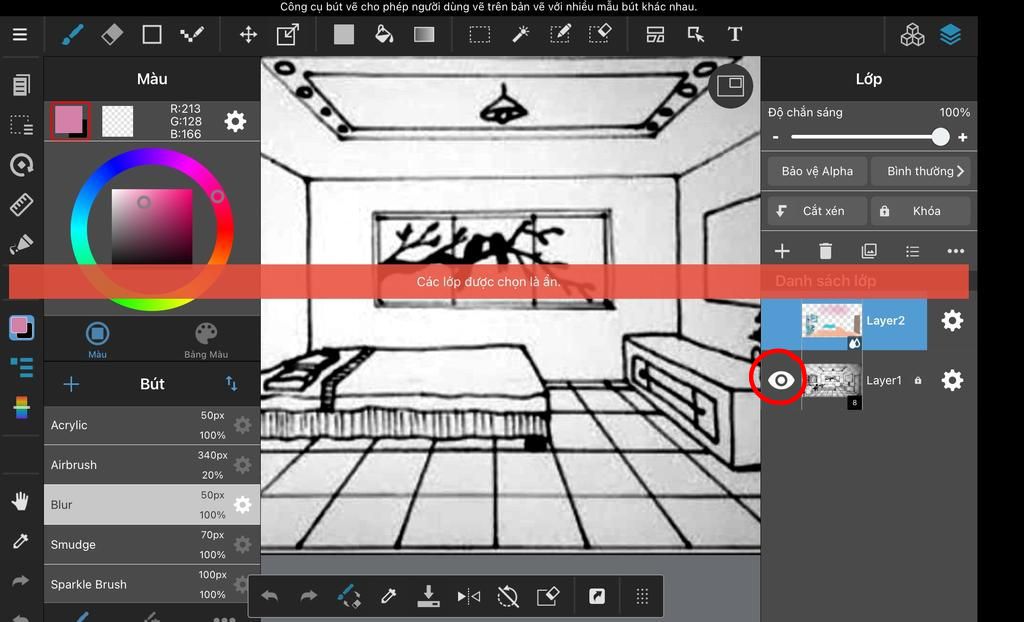Image resolution: width=1024 pixels, height=622 pixels.
Task: Select the Magic Wand tool
Action: click(x=520, y=35)
